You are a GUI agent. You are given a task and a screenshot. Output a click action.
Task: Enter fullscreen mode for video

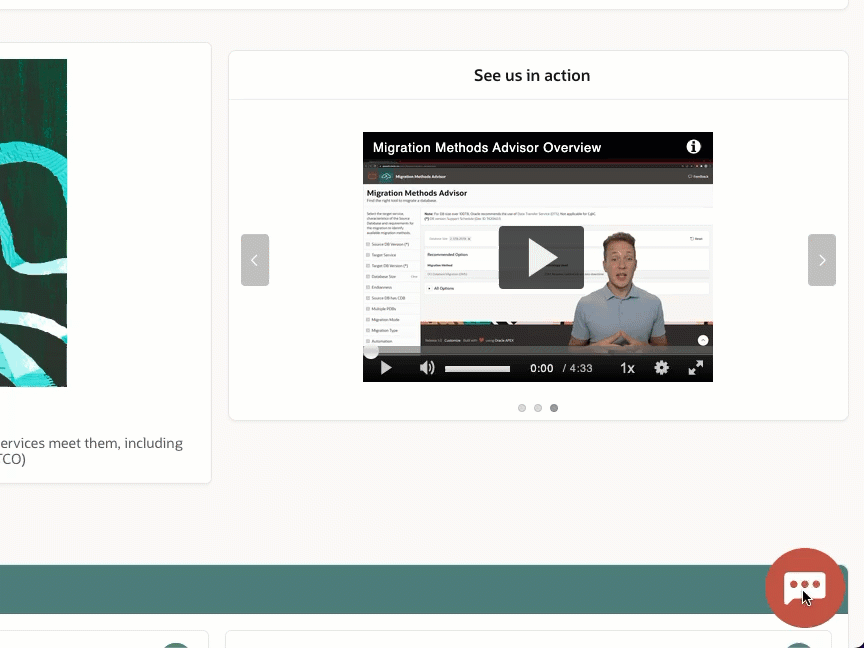tap(696, 368)
